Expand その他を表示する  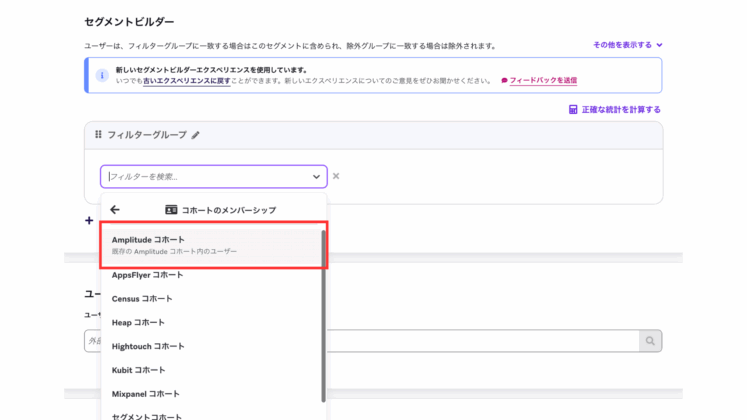627,45
